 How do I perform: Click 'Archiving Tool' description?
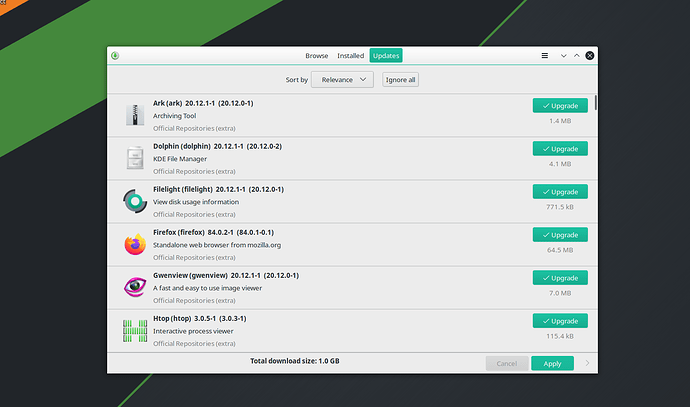pos(175,116)
